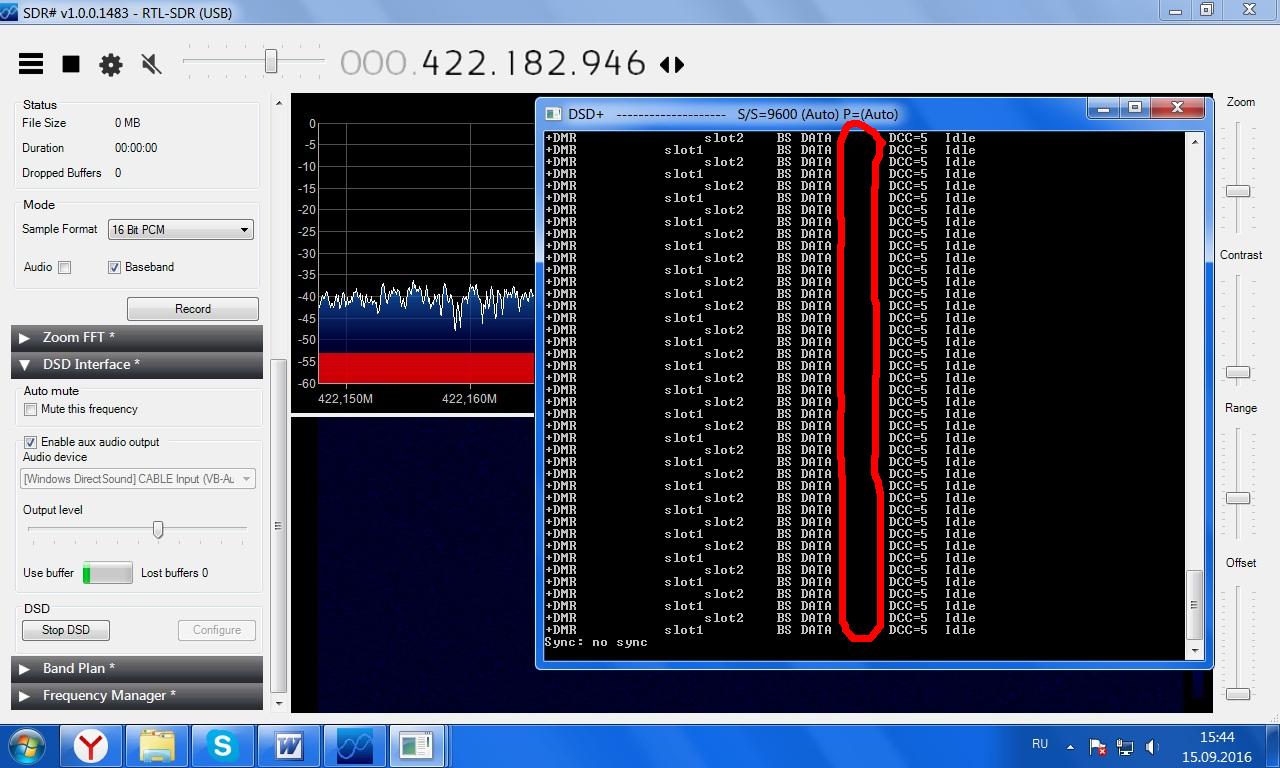
Task: Click the left panel vertical scrollbar
Action: (x=279, y=525)
